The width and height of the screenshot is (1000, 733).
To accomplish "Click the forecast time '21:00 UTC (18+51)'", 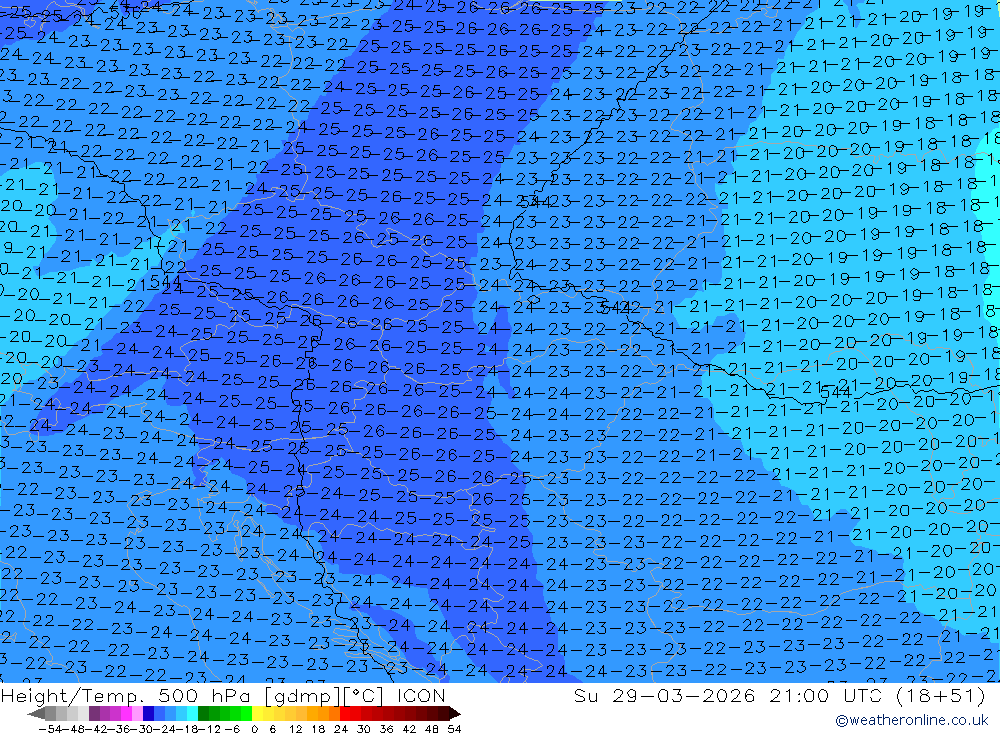I will [x=879, y=695].
